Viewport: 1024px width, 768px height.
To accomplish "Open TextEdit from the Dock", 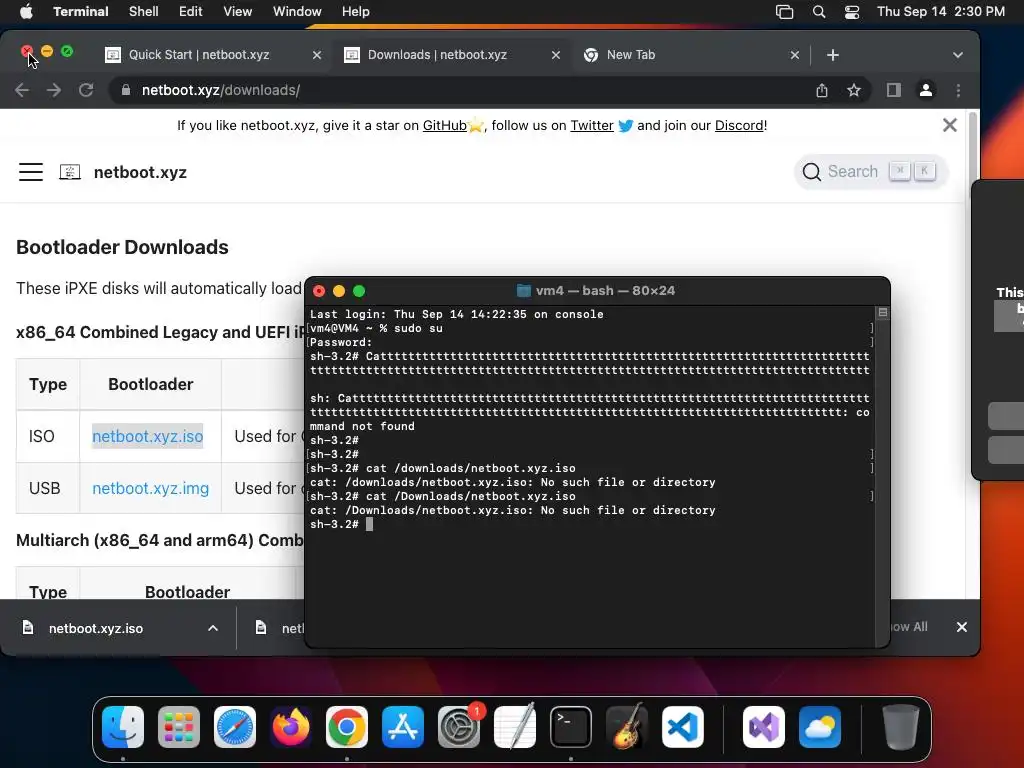I will 515,727.
